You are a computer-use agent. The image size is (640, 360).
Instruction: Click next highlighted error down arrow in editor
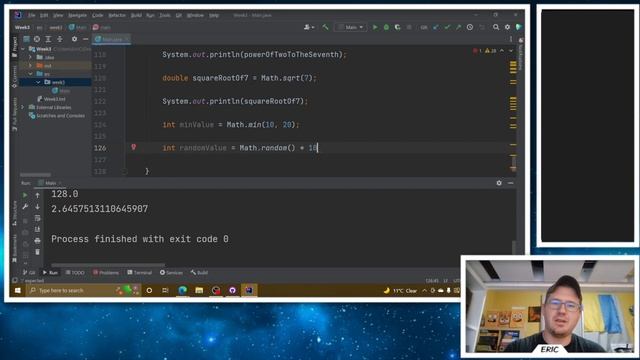pyautogui.click(x=511, y=51)
